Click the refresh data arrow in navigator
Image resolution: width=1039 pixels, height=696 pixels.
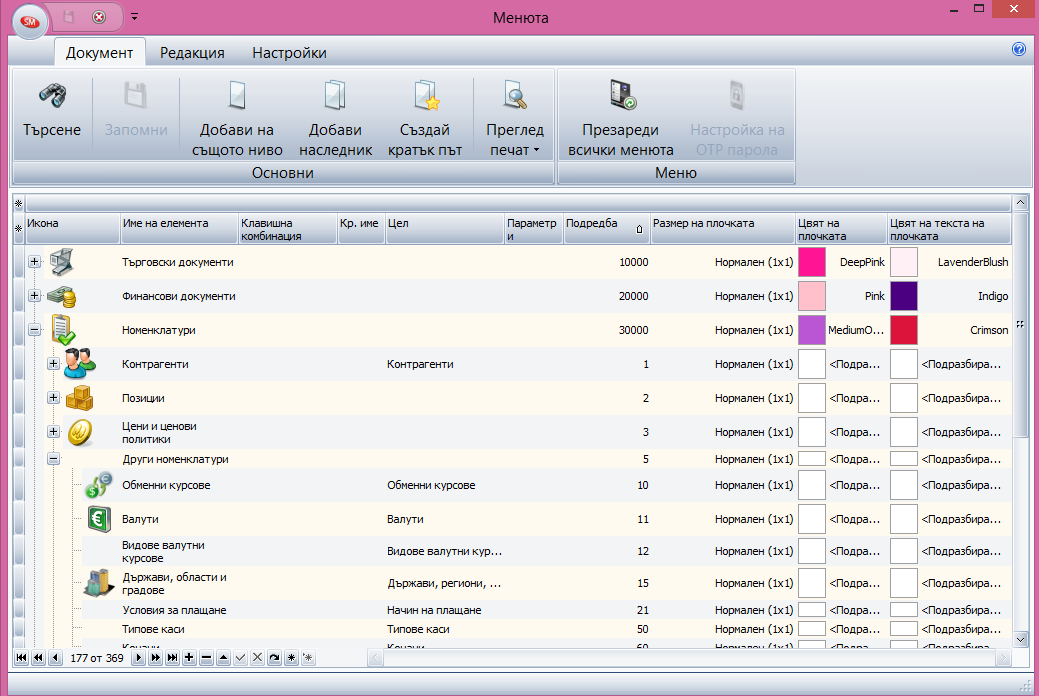(x=274, y=658)
